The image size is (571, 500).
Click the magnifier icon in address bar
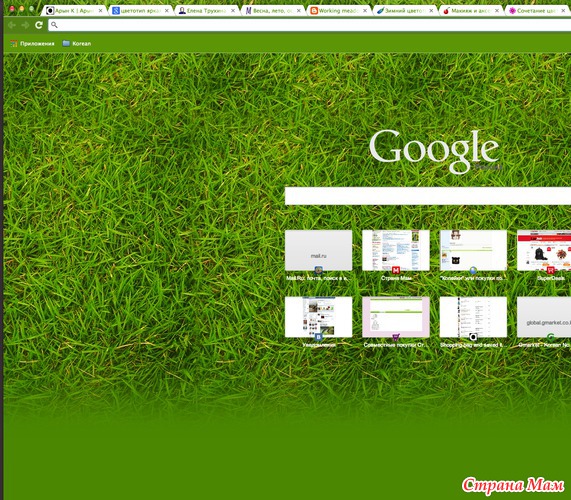tap(54, 25)
